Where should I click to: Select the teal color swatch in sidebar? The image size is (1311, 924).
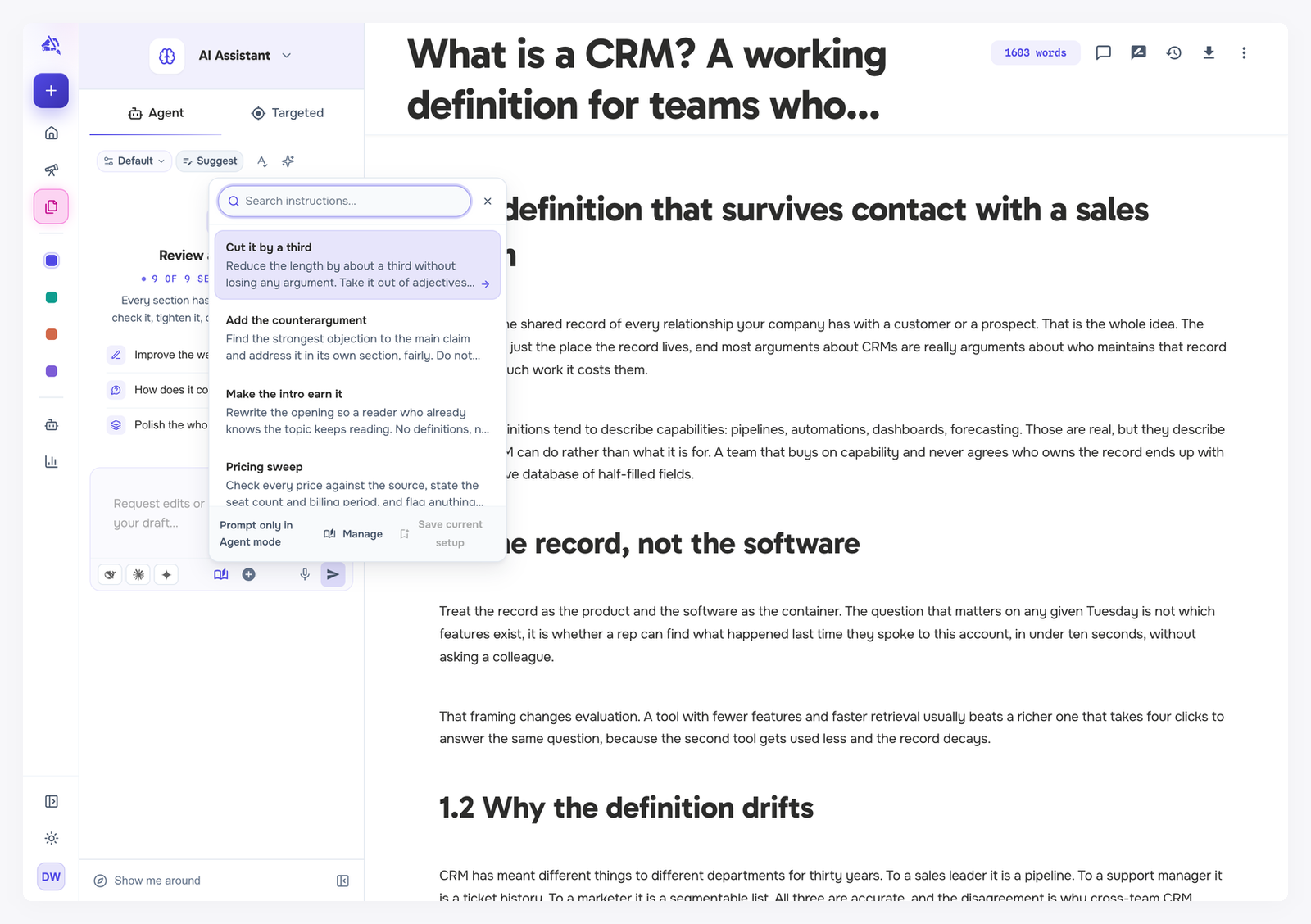(x=51, y=297)
